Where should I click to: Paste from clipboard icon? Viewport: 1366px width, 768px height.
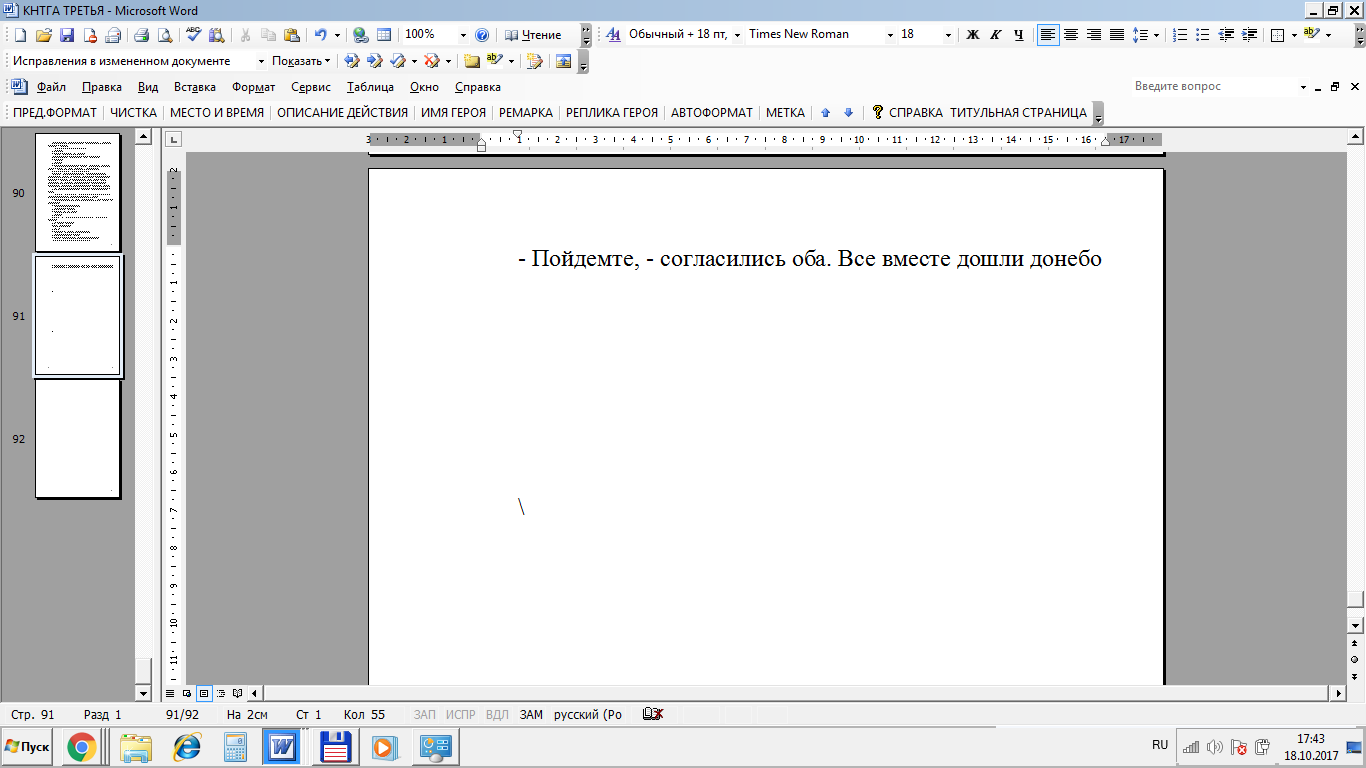(292, 34)
